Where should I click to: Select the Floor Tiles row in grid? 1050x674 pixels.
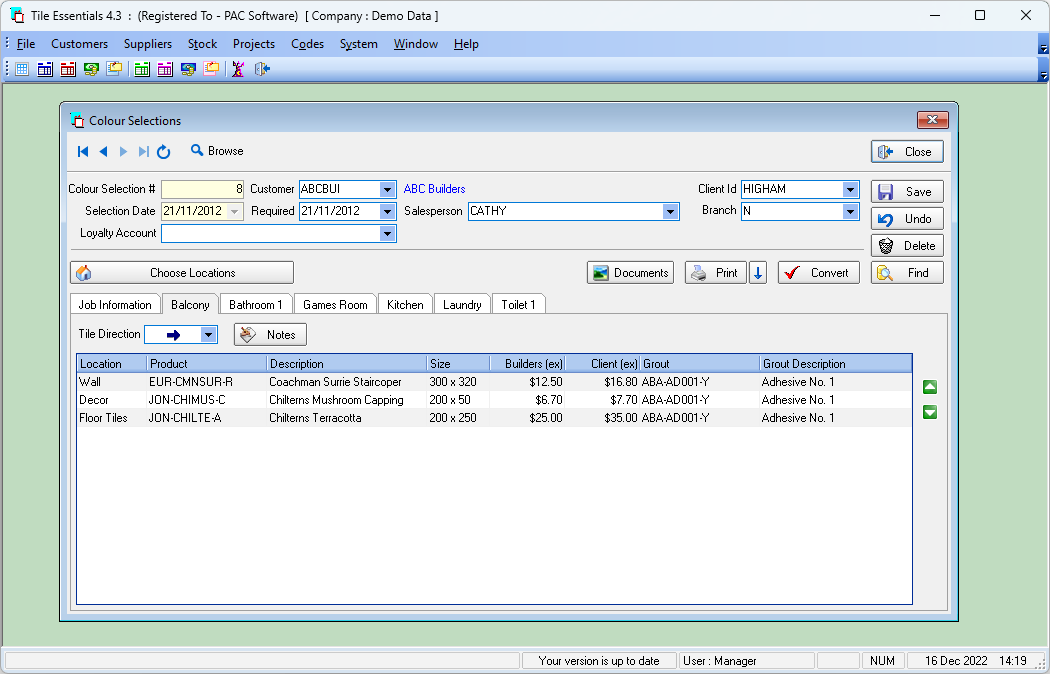[x=494, y=418]
